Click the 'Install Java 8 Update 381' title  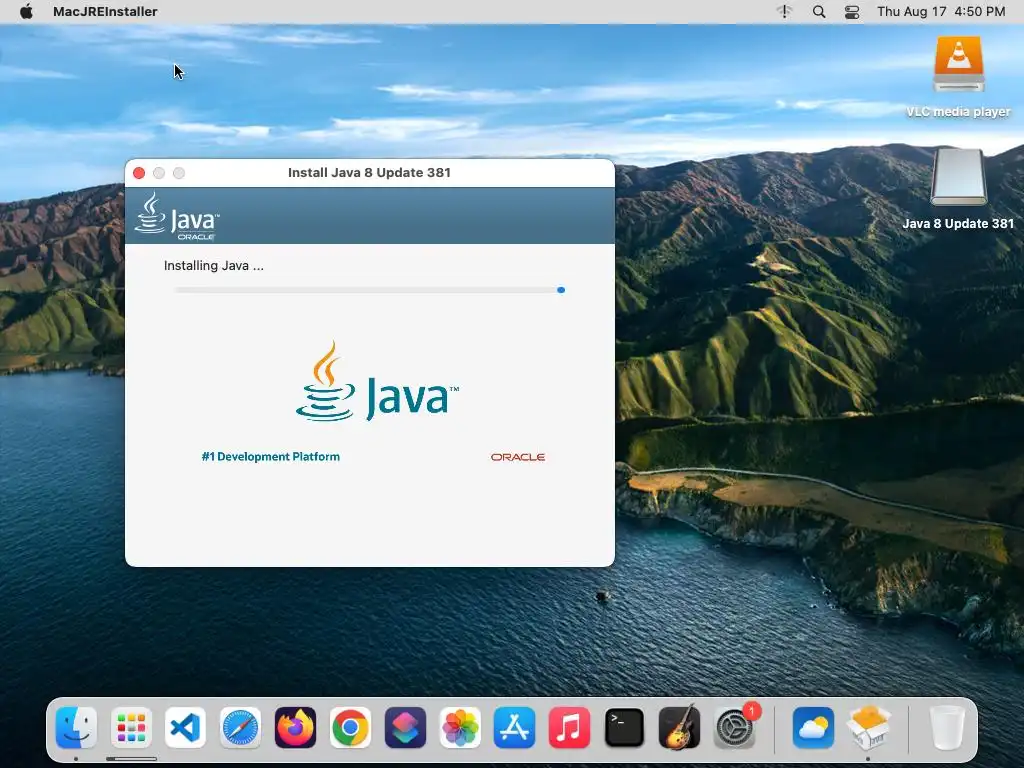370,172
